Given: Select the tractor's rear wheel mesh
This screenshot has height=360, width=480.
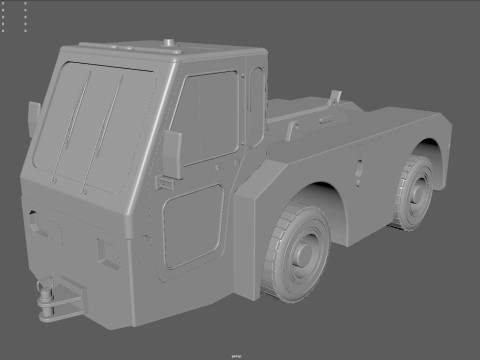Looking at the screenshot, I should 412,192.
